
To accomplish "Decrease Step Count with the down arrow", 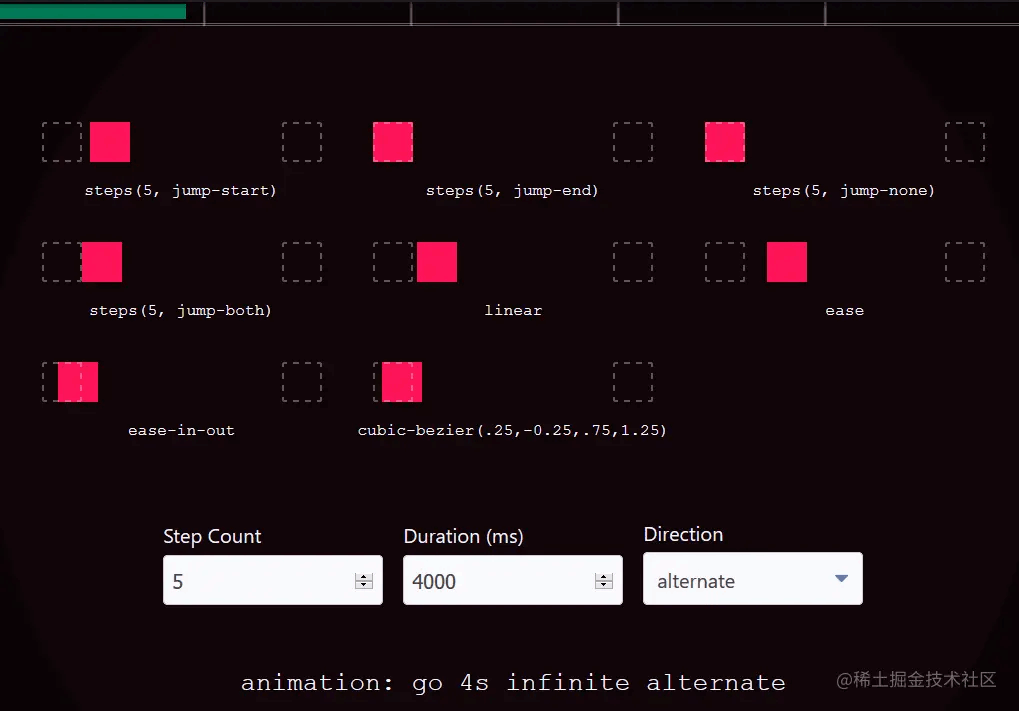I will click(364, 586).
